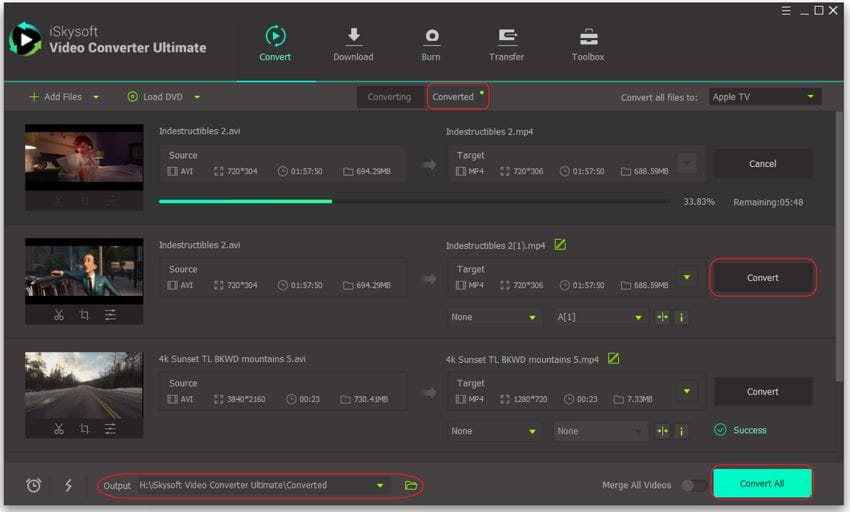
Task: Click the merge icon in Indestructibles 2(1) row
Action: [662, 317]
